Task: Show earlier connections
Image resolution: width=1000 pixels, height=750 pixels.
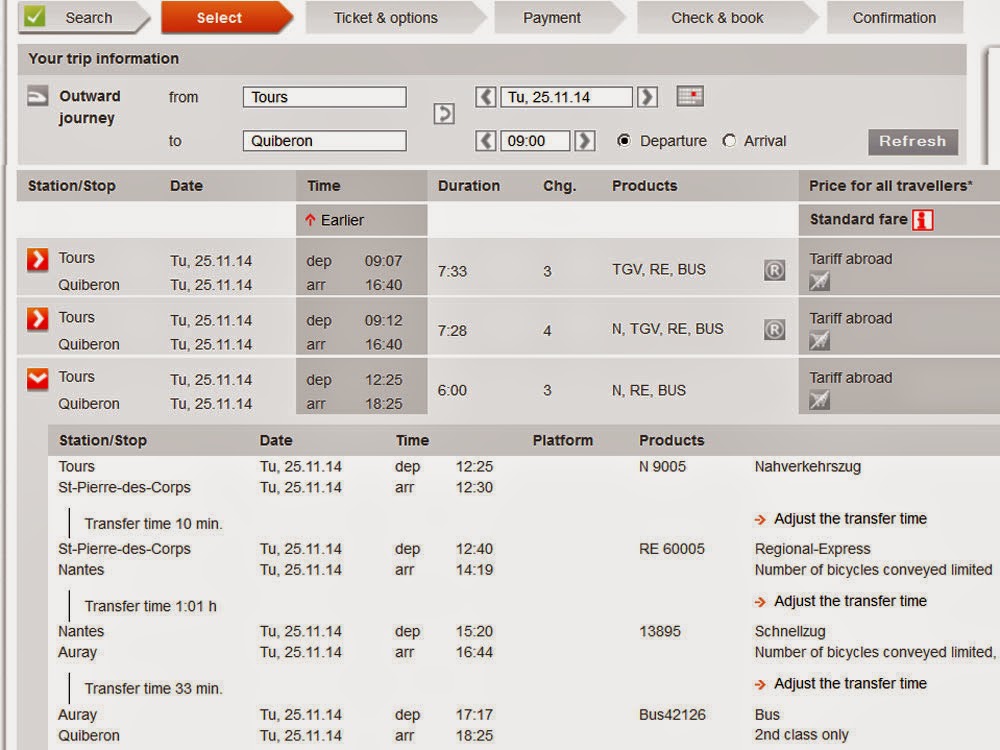Action: click(335, 220)
